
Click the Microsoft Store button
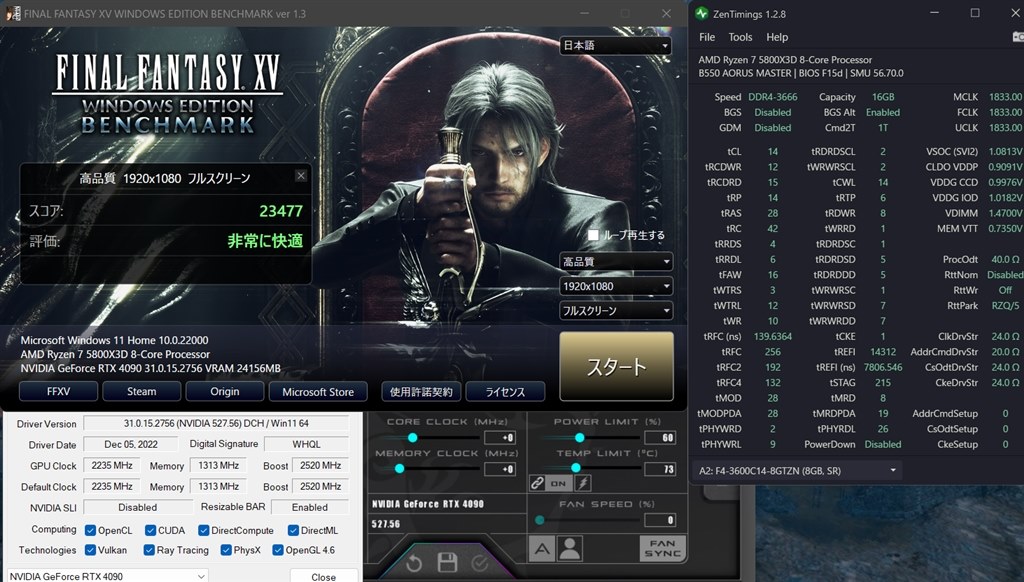[318, 391]
